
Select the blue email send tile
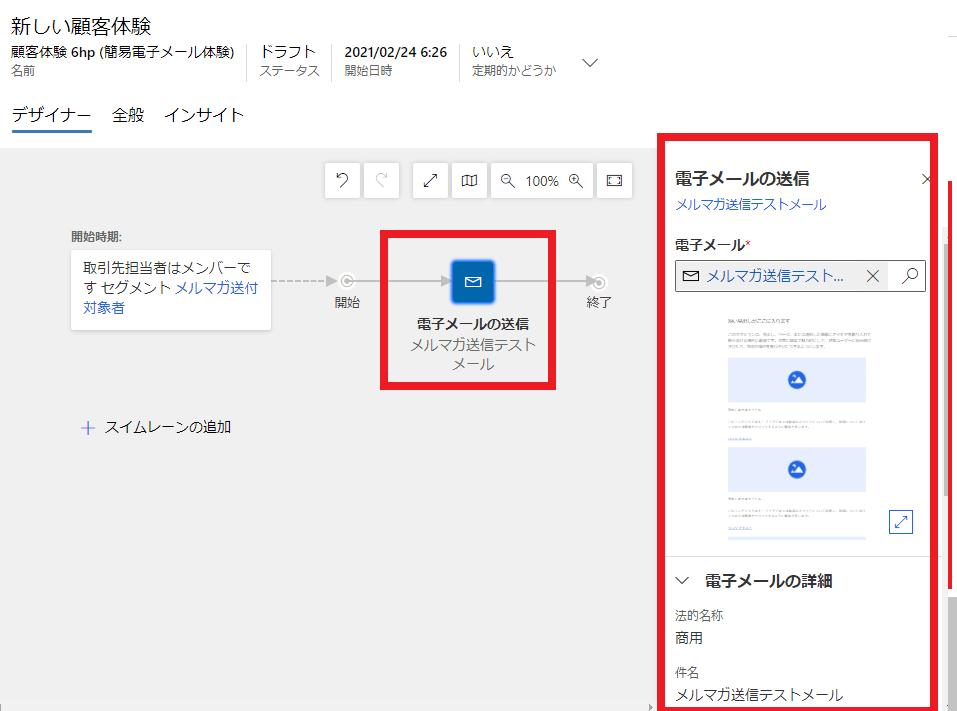tap(473, 282)
